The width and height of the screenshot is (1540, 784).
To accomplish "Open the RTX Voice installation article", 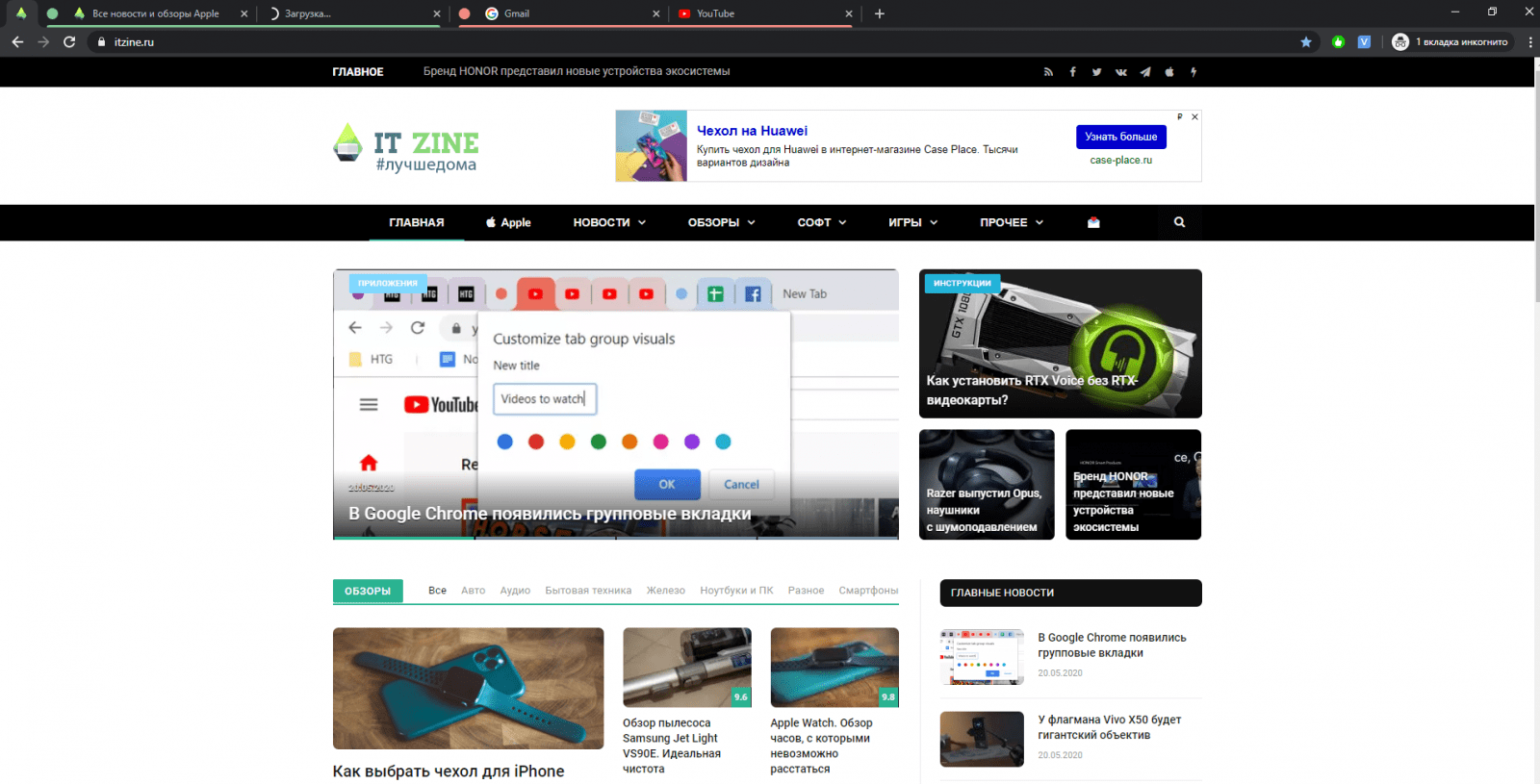I will (x=1061, y=343).
